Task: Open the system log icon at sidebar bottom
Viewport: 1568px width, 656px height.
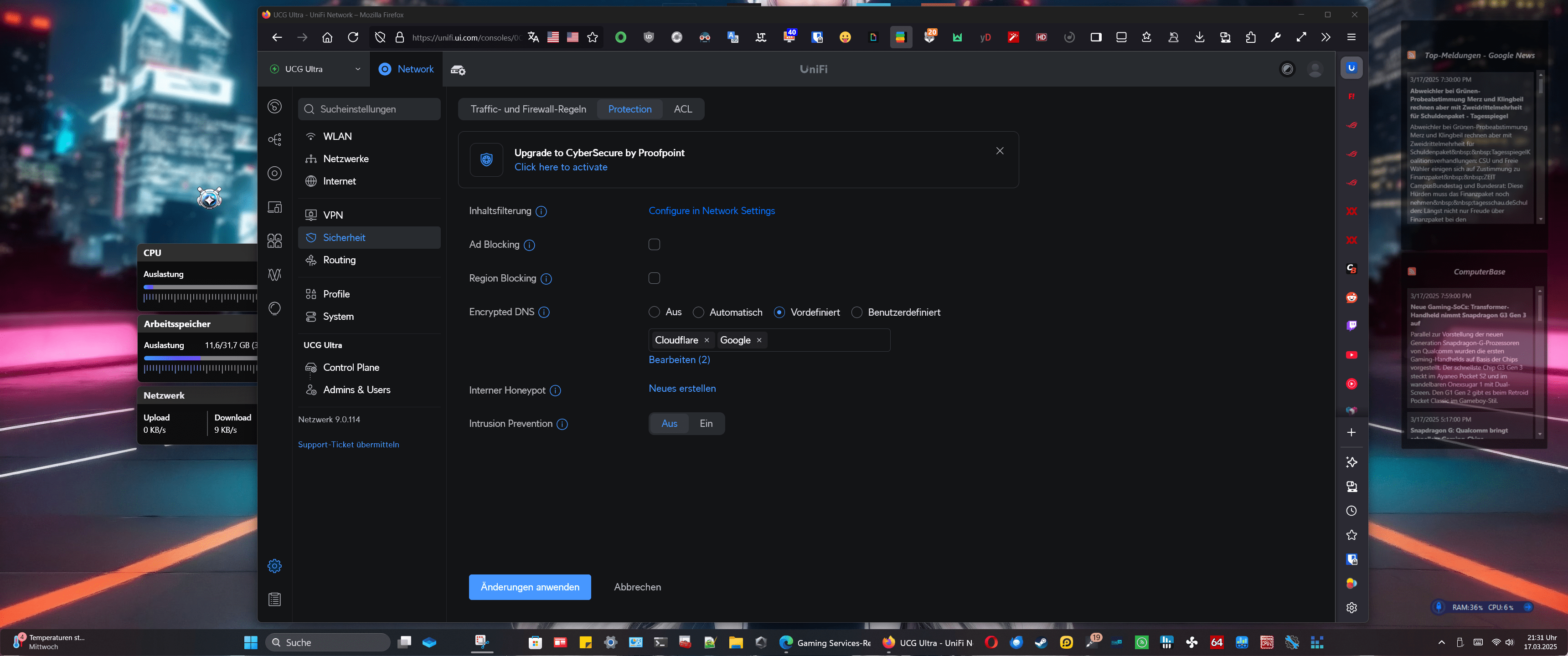Action: (274, 600)
